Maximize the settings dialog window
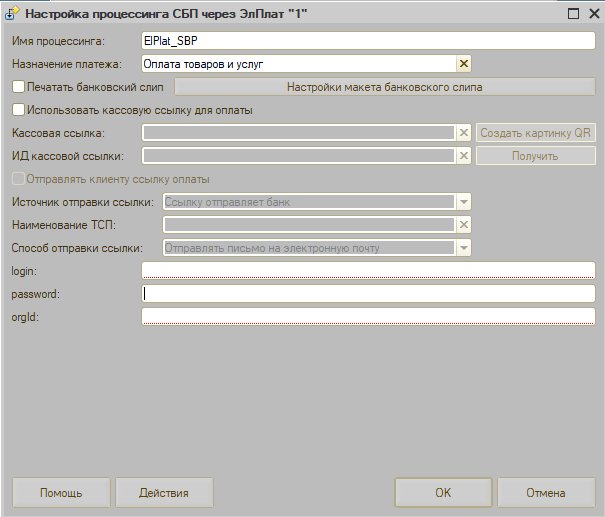605x517 pixels. (x=573, y=15)
